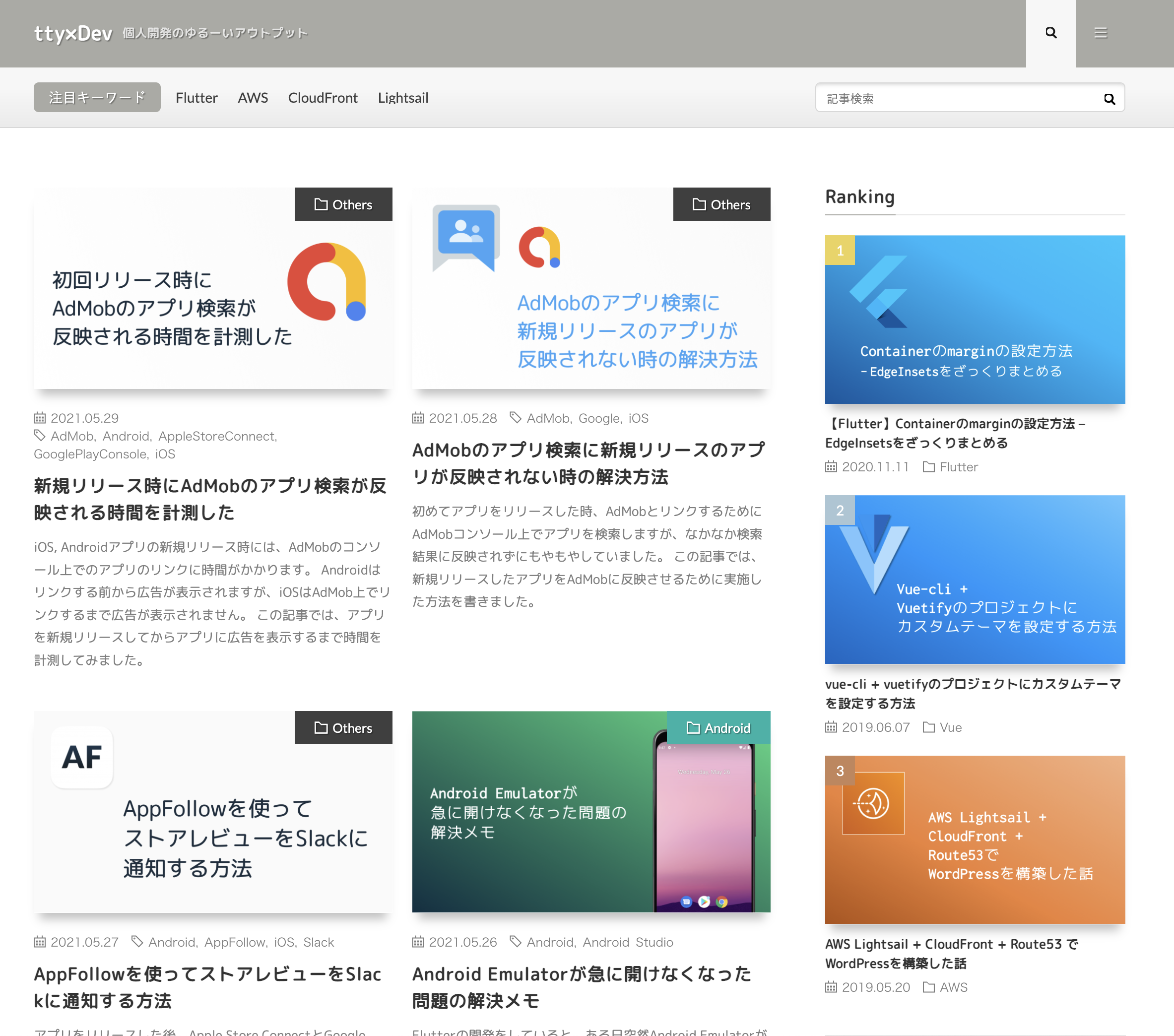
Task: Open ranking title vue-cli + vuetifyのプロジェクト
Action: [x=973, y=693]
